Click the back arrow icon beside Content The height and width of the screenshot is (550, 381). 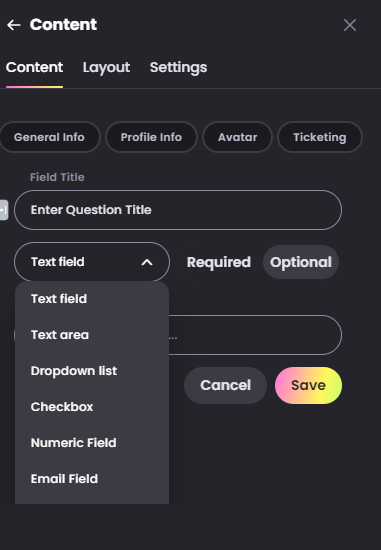14,25
